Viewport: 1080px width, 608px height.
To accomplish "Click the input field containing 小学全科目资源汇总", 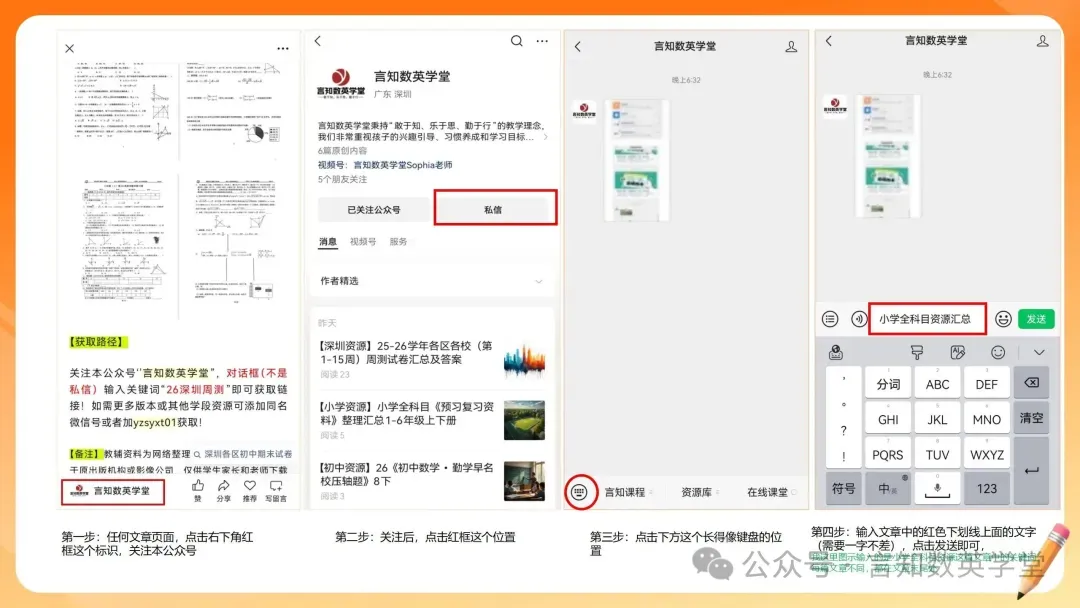I will pyautogui.click(x=927, y=319).
